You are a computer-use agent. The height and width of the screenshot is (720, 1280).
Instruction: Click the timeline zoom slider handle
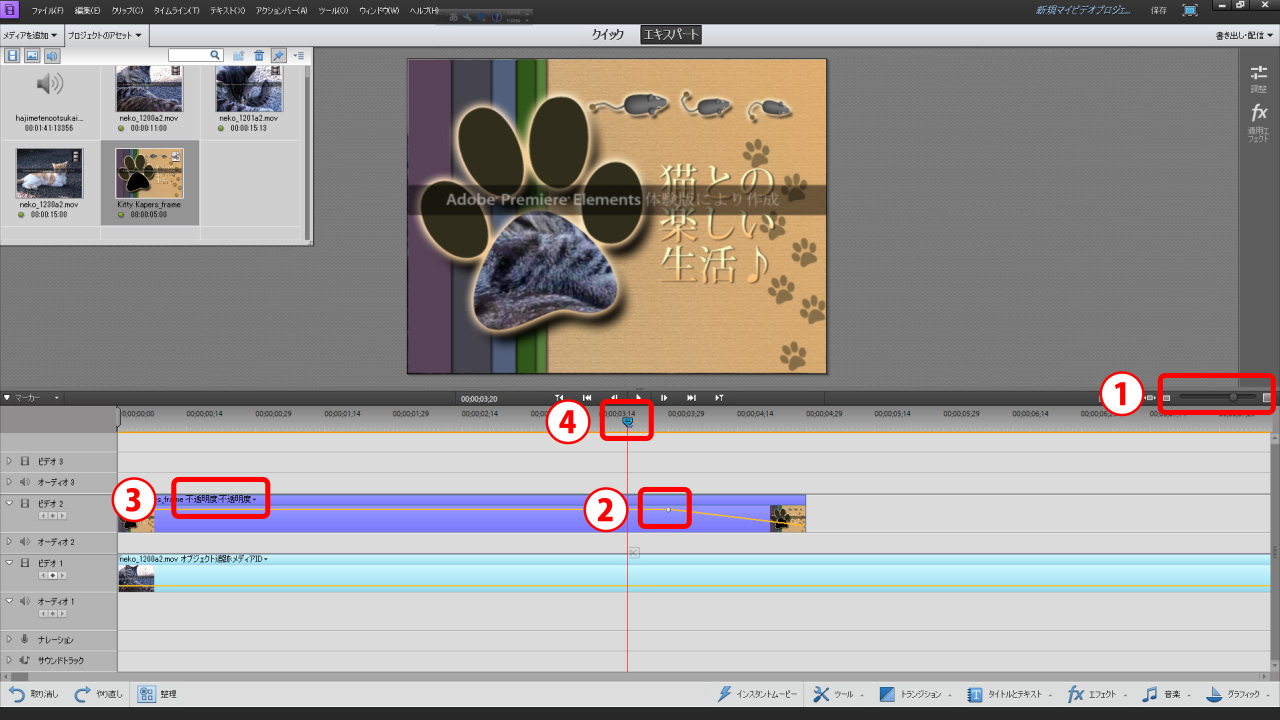[1233, 397]
